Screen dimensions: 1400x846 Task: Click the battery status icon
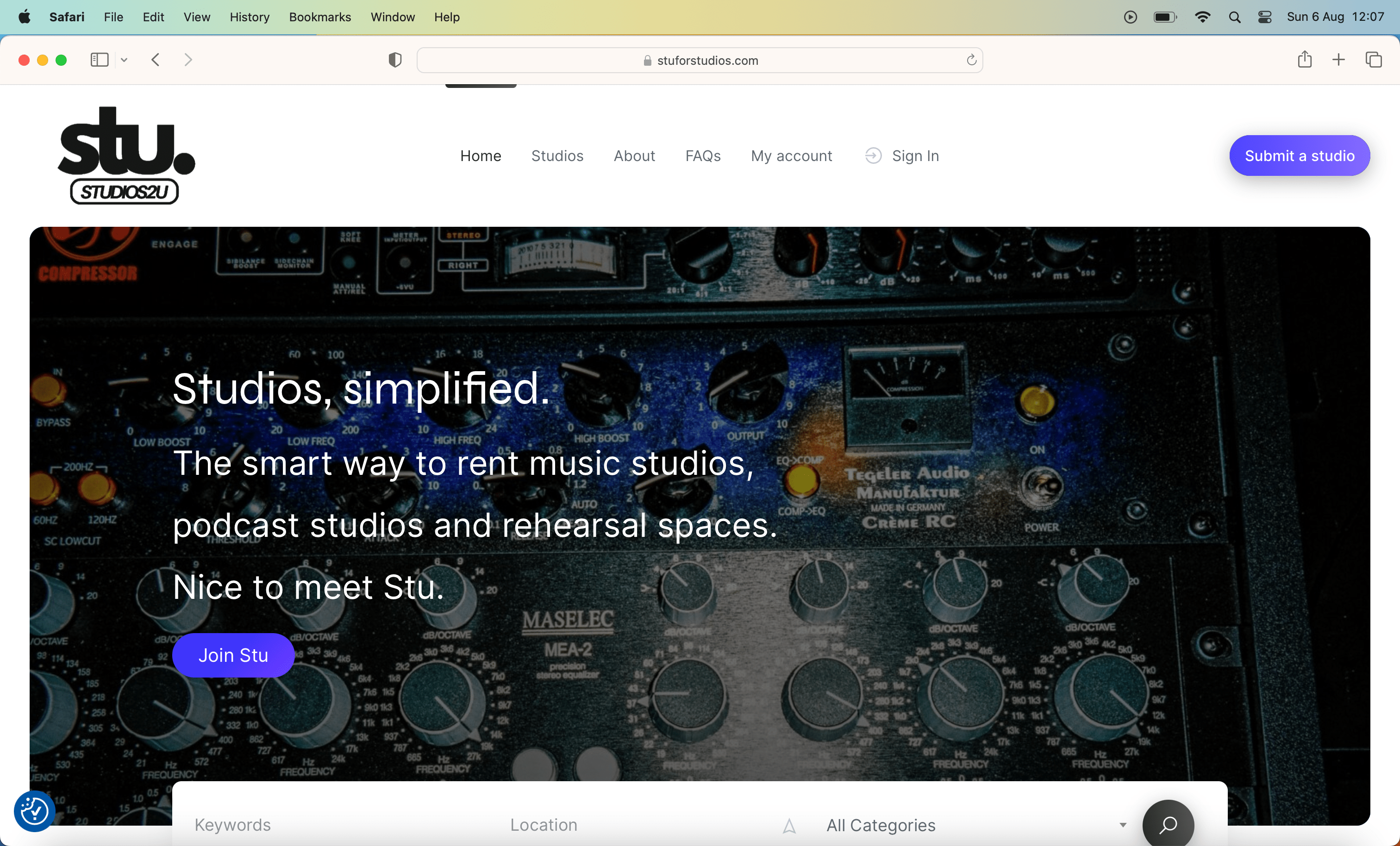coord(1165,17)
